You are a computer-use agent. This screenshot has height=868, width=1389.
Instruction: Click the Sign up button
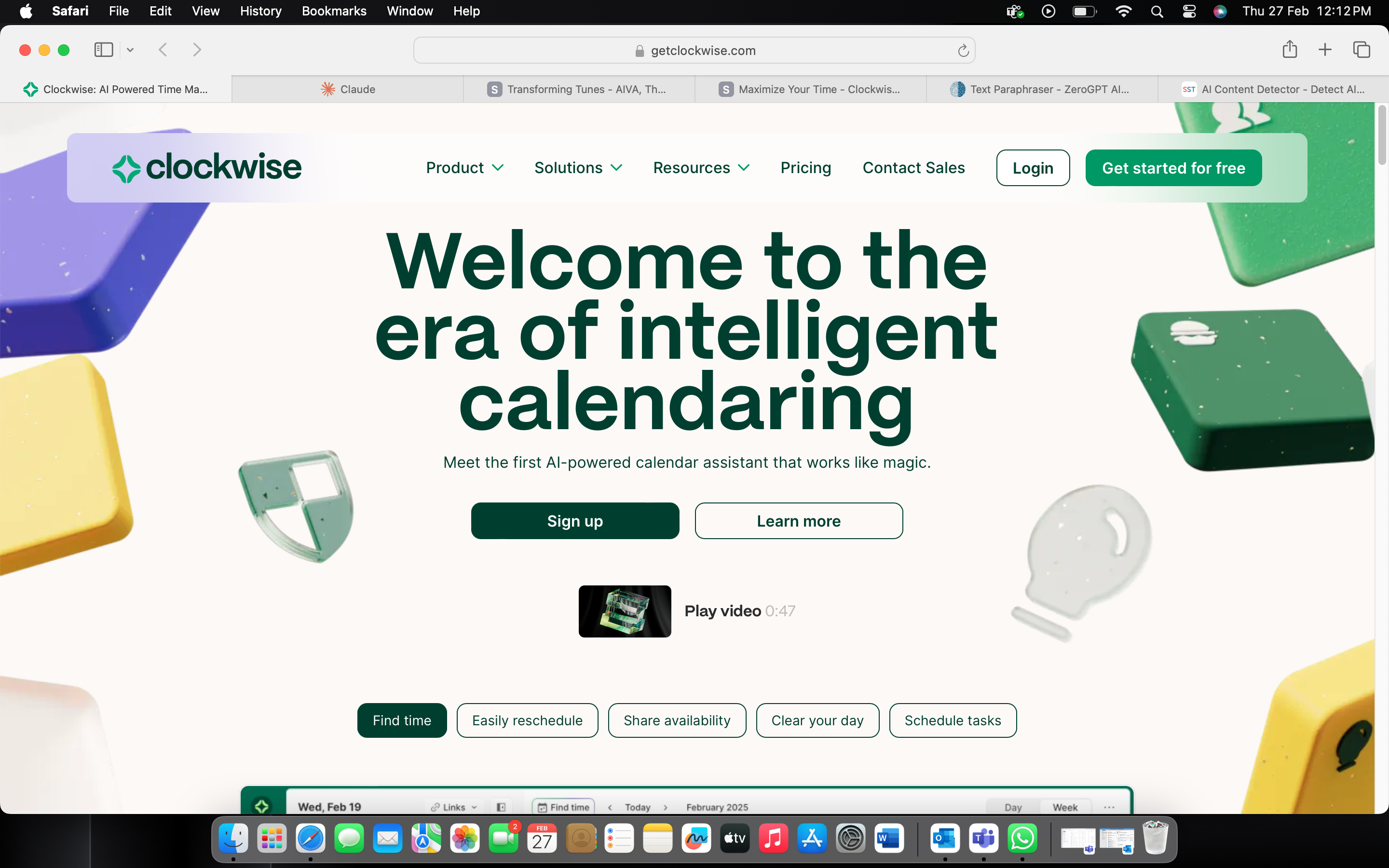[x=575, y=521]
